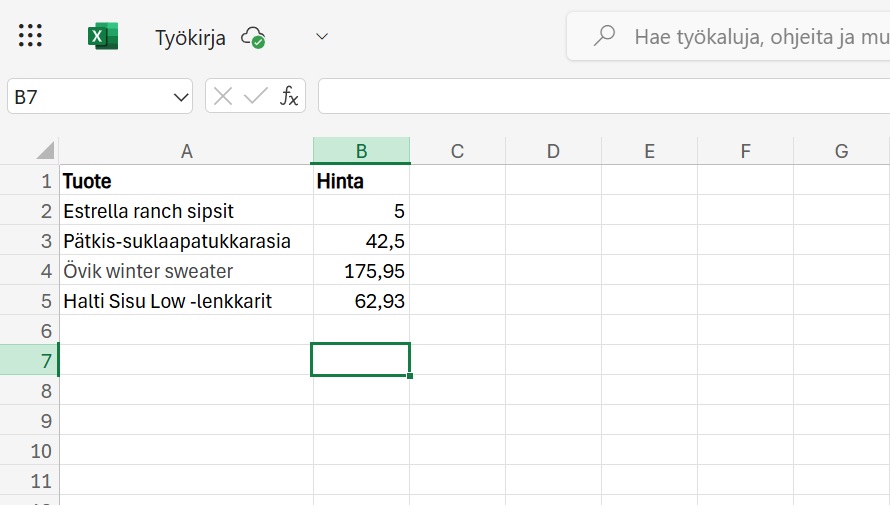Image resolution: width=890 pixels, height=507 pixels.
Task: Expand the workbook title chevron menu
Action: click(x=322, y=37)
